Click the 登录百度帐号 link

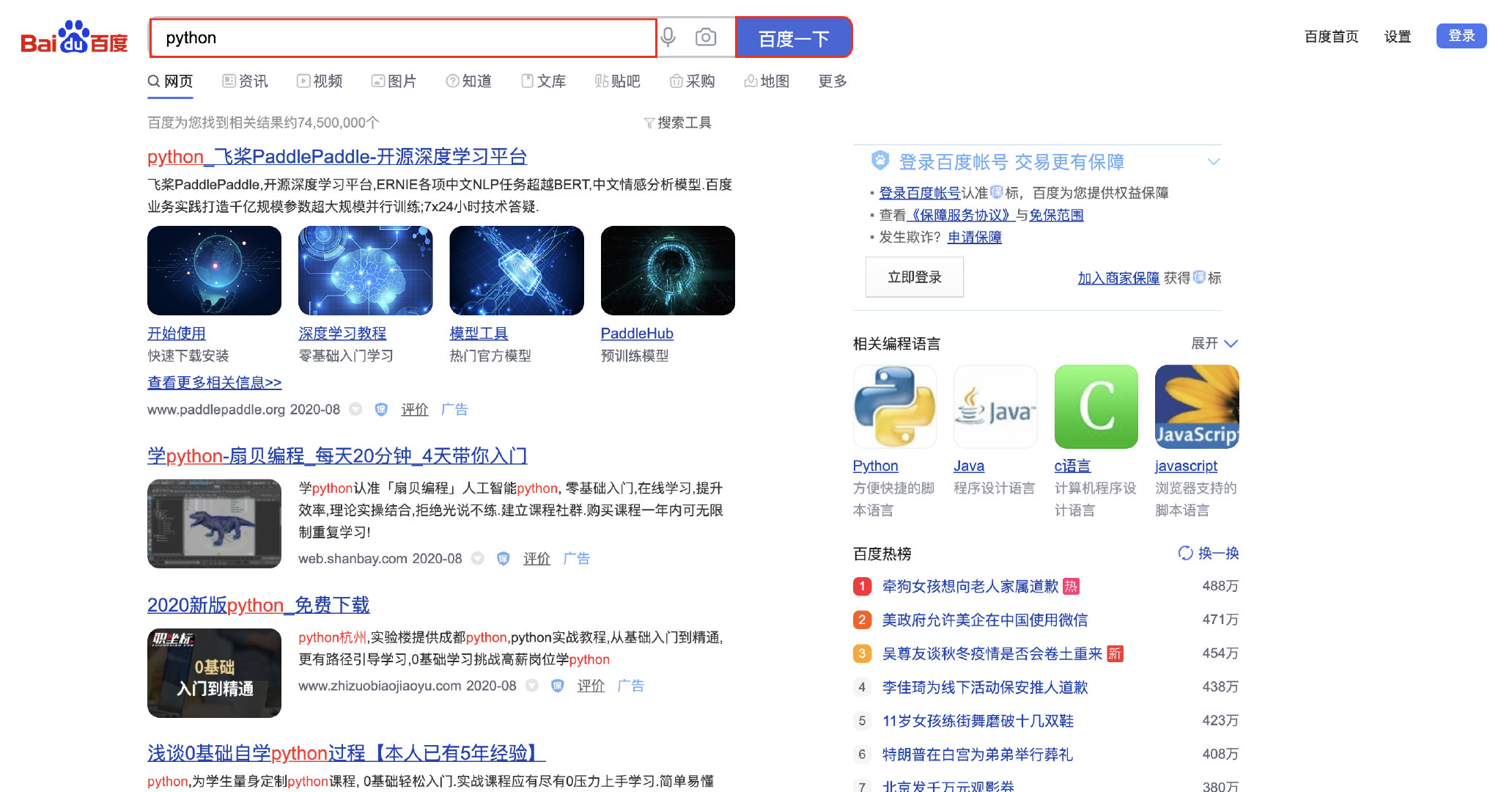[x=920, y=193]
